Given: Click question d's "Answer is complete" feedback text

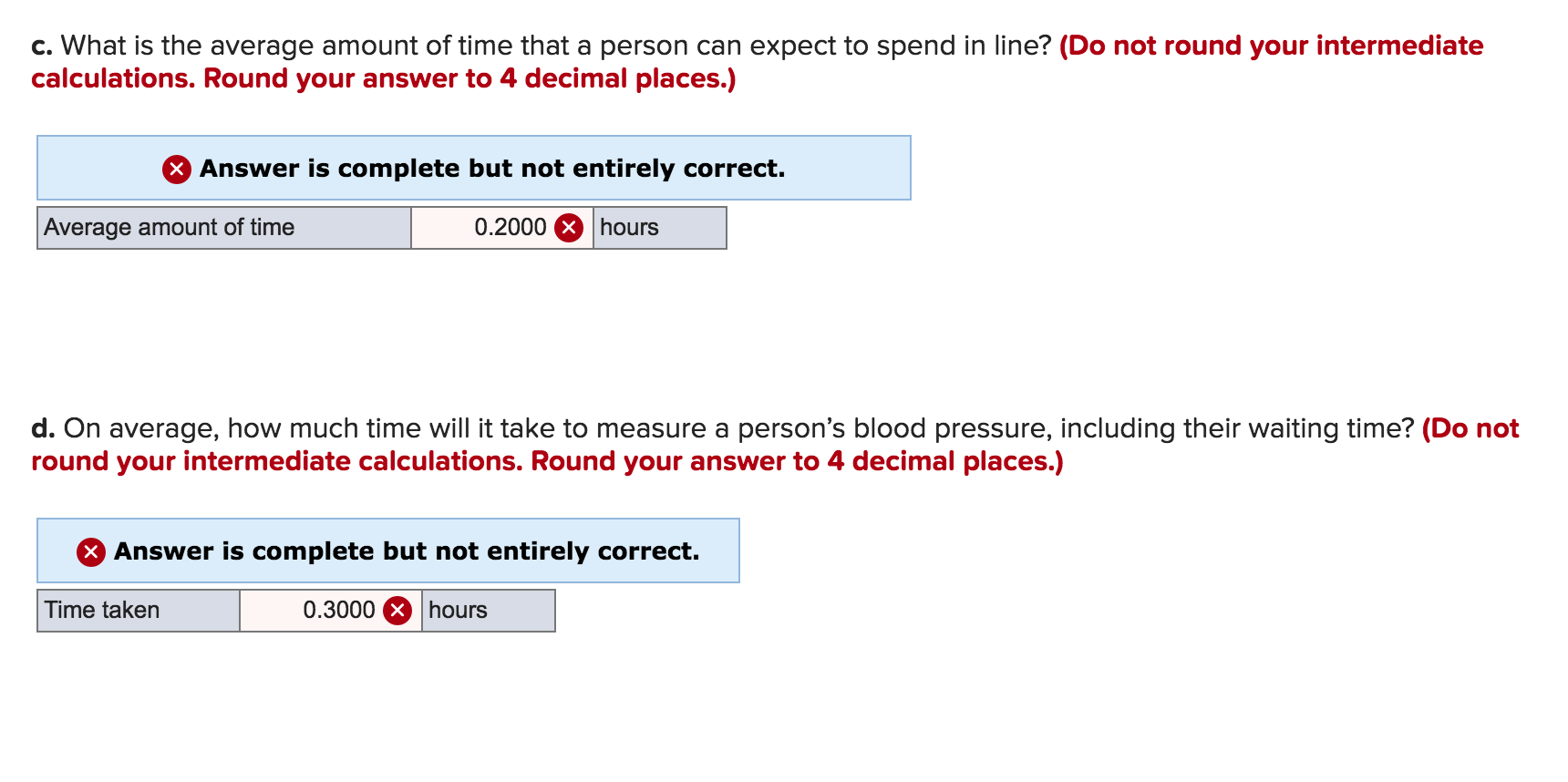Looking at the screenshot, I should click(407, 551).
